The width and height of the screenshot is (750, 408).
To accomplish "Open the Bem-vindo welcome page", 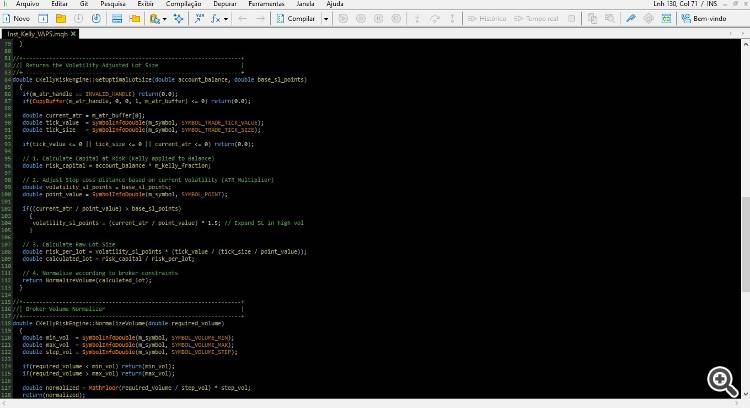I will tap(704, 19).
